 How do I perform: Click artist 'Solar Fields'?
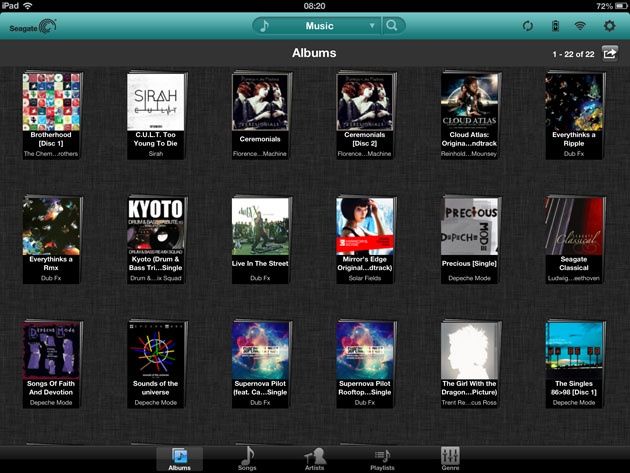click(x=364, y=278)
